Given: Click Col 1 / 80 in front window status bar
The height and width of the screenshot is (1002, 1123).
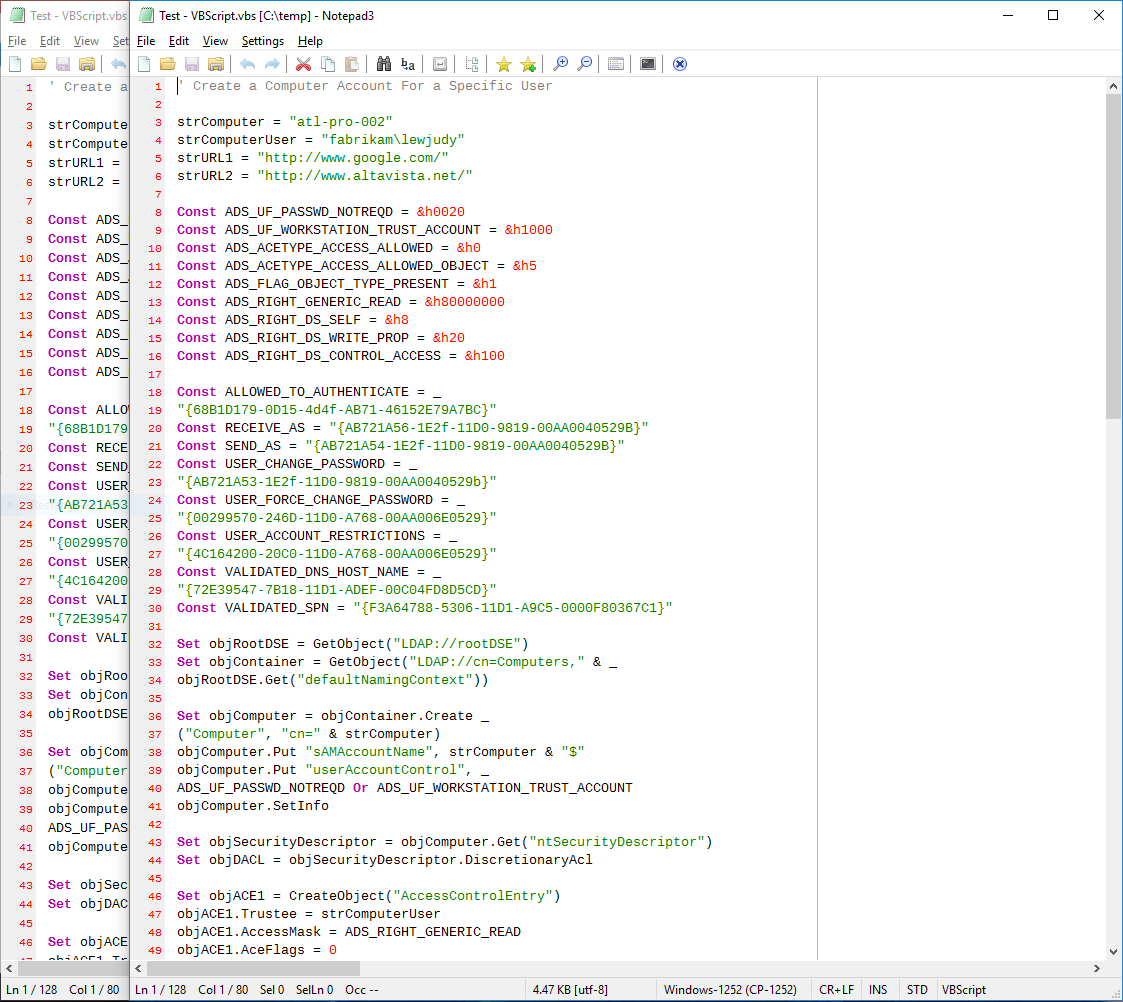Looking at the screenshot, I should 223,990.
